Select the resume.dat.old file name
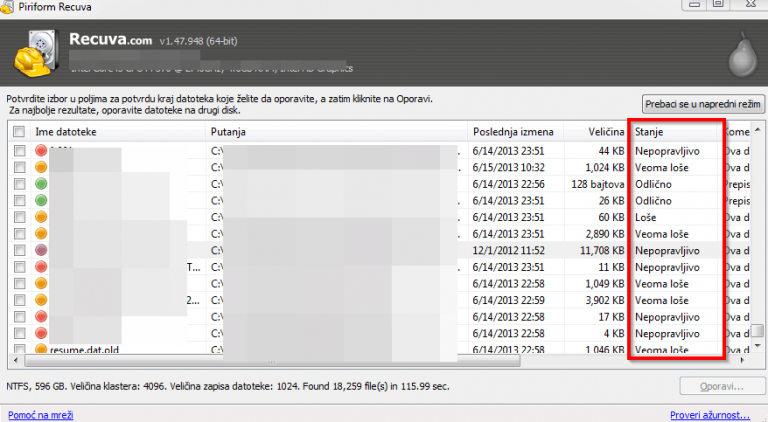 point(84,350)
